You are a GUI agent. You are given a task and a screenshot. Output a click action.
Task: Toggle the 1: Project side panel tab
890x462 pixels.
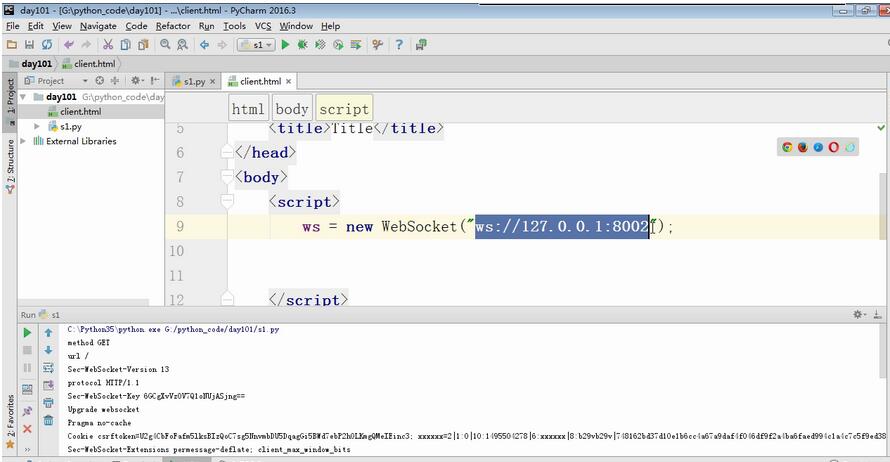coord(10,101)
